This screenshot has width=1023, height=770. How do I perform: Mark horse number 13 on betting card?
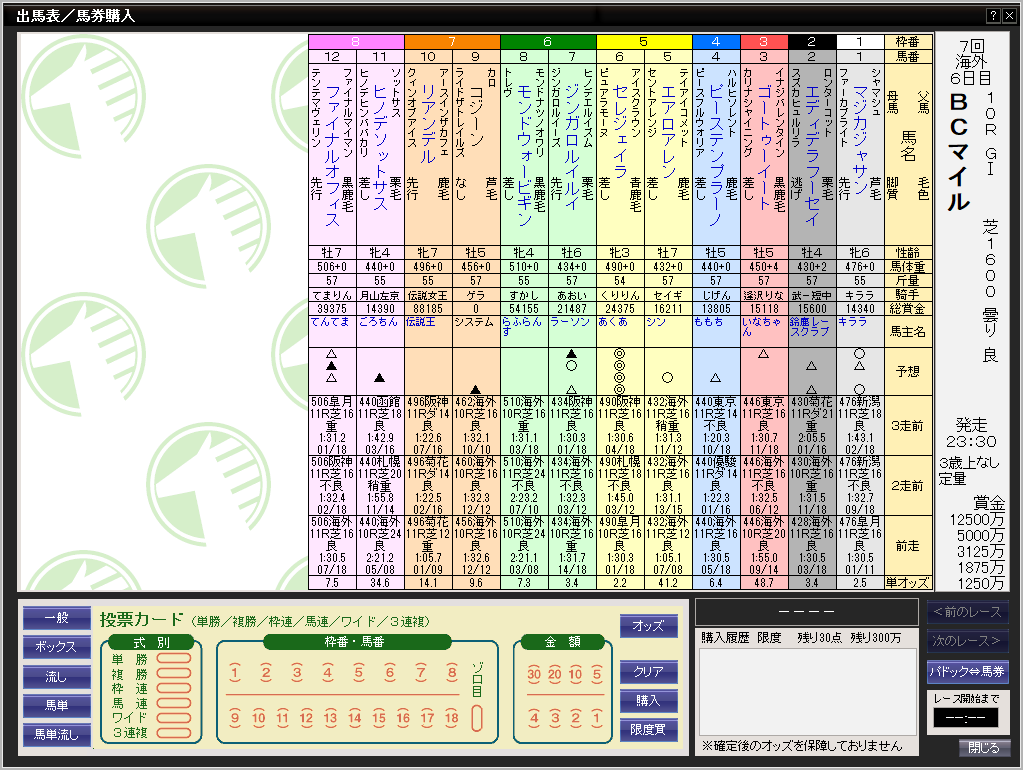330,718
